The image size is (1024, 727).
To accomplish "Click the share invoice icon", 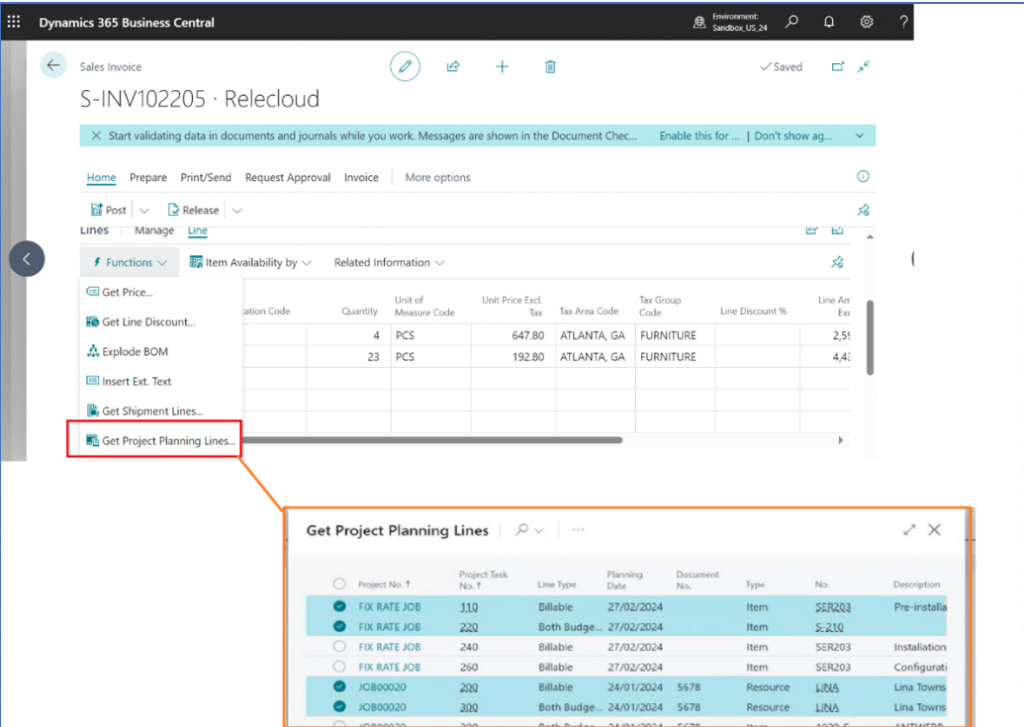I will click(452, 66).
